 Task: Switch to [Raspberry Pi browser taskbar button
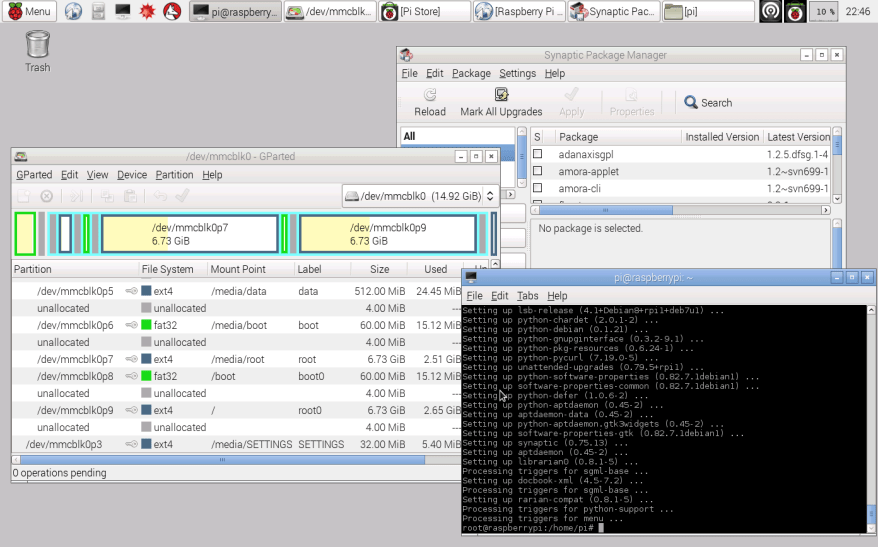tap(519, 11)
